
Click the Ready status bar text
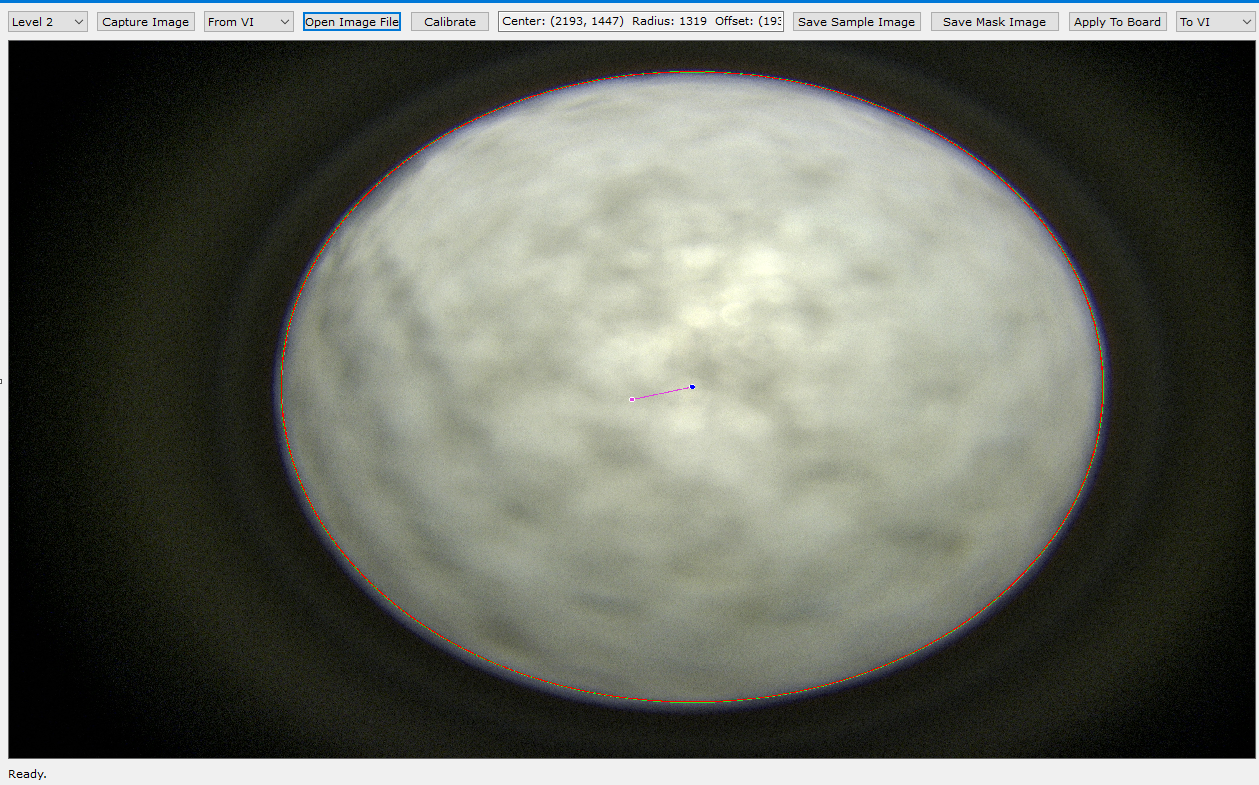tap(27, 774)
